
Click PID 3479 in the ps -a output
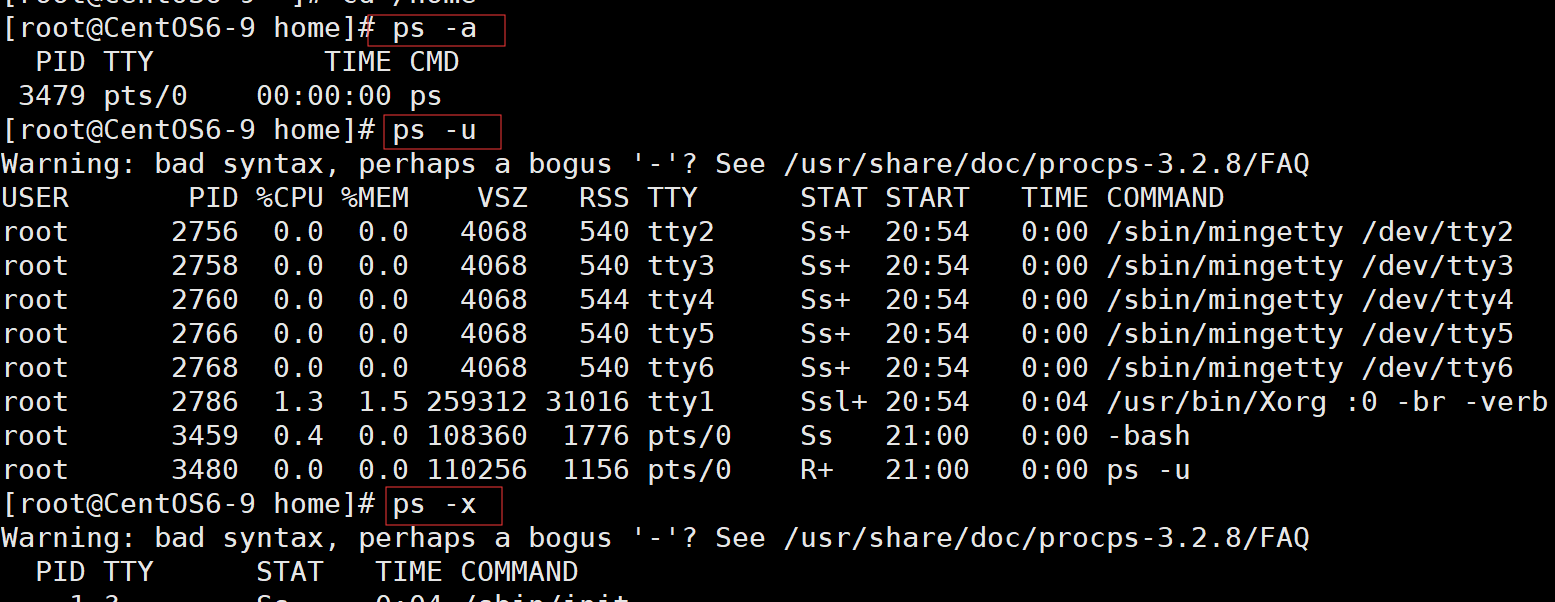pyautogui.click(x=52, y=97)
